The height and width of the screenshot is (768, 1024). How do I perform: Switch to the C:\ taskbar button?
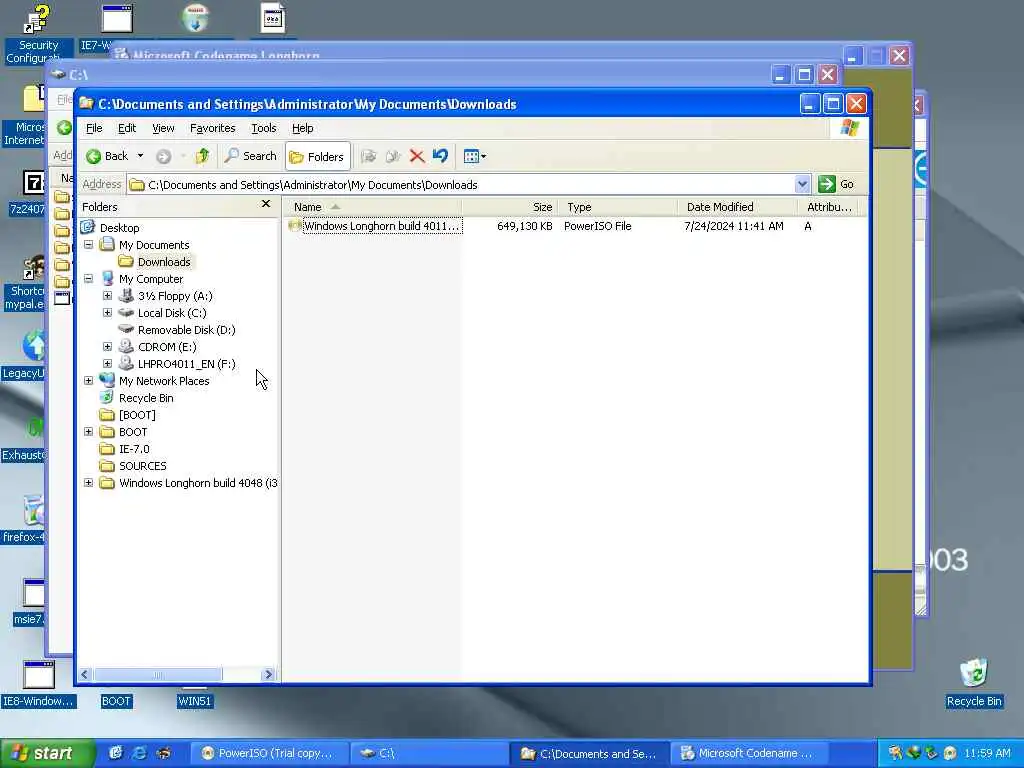[x=428, y=753]
